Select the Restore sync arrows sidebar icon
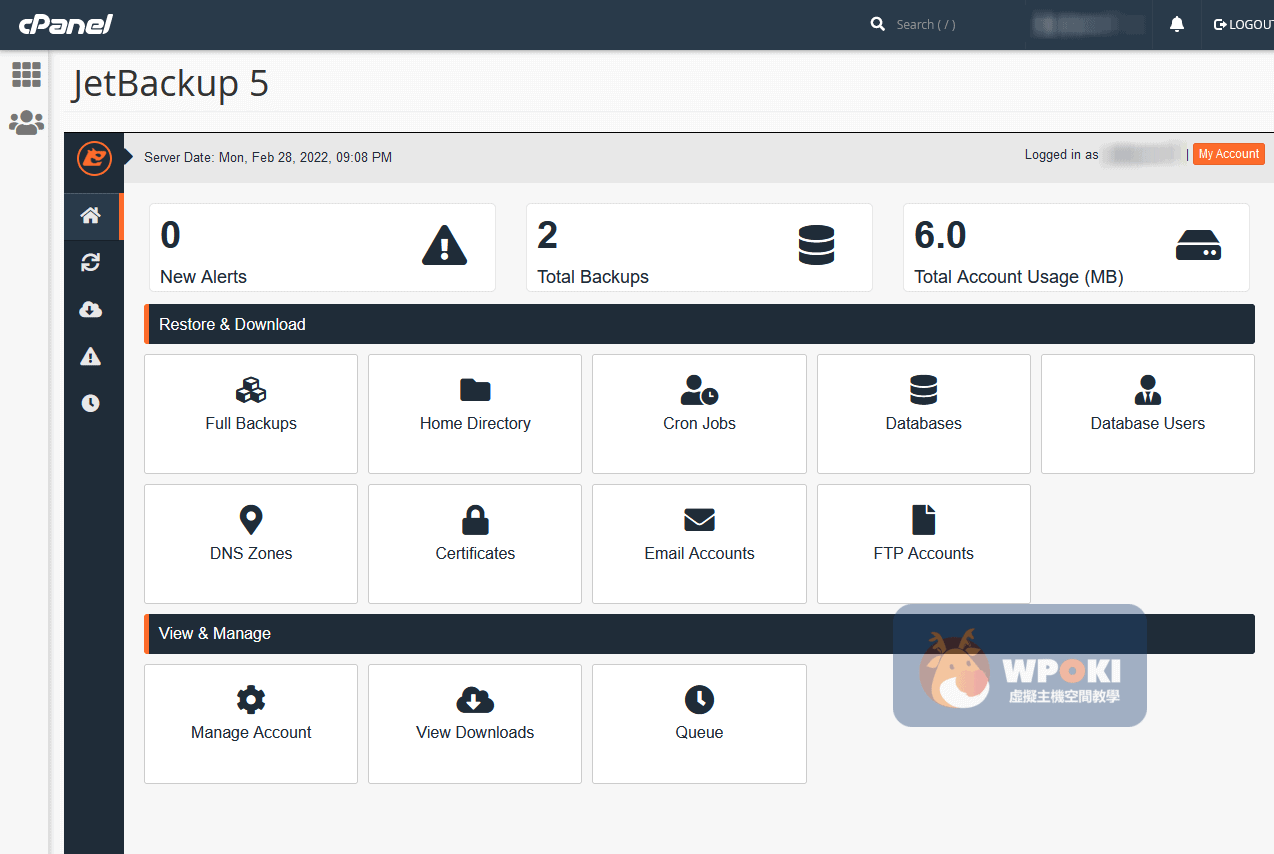The height and width of the screenshot is (854, 1274). click(91, 262)
